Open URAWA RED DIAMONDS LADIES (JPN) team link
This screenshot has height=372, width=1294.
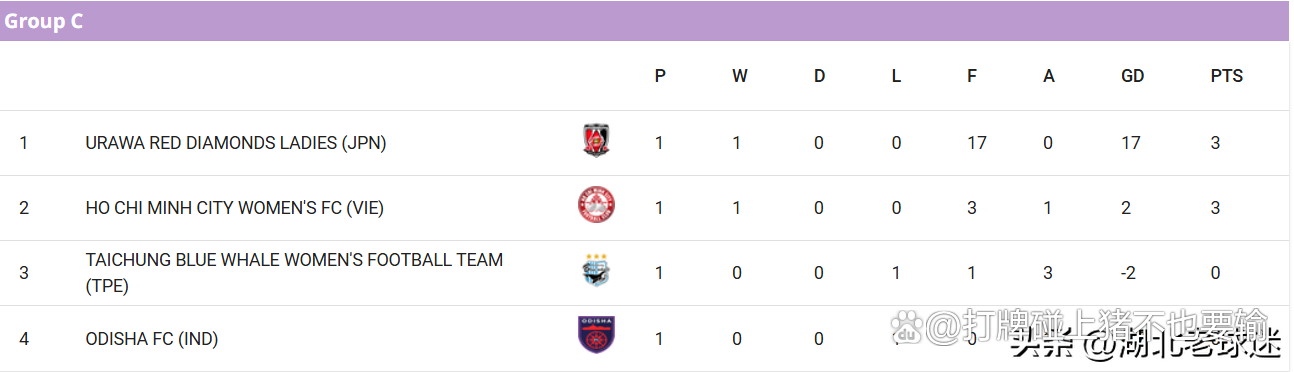pyautogui.click(x=236, y=143)
